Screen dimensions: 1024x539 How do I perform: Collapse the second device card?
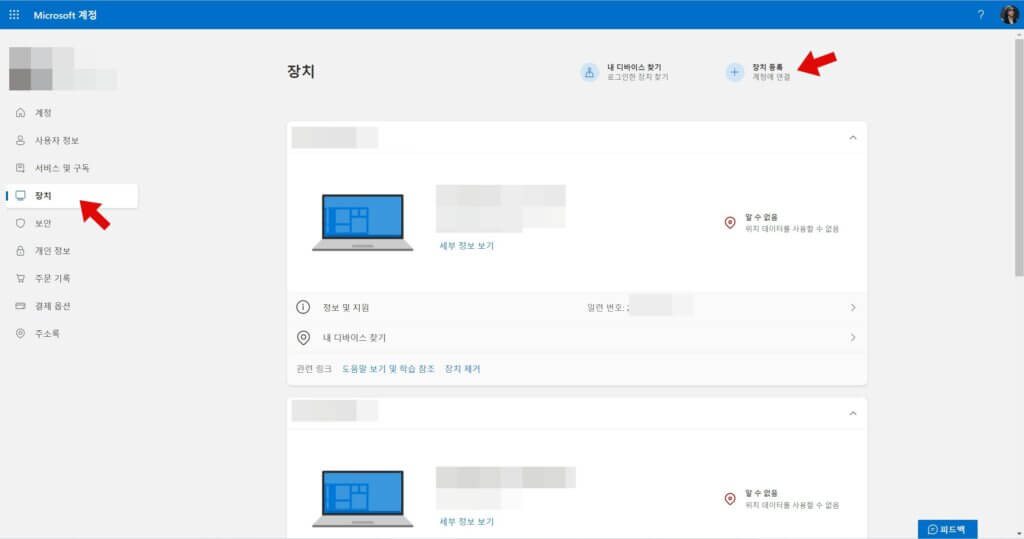(852, 414)
